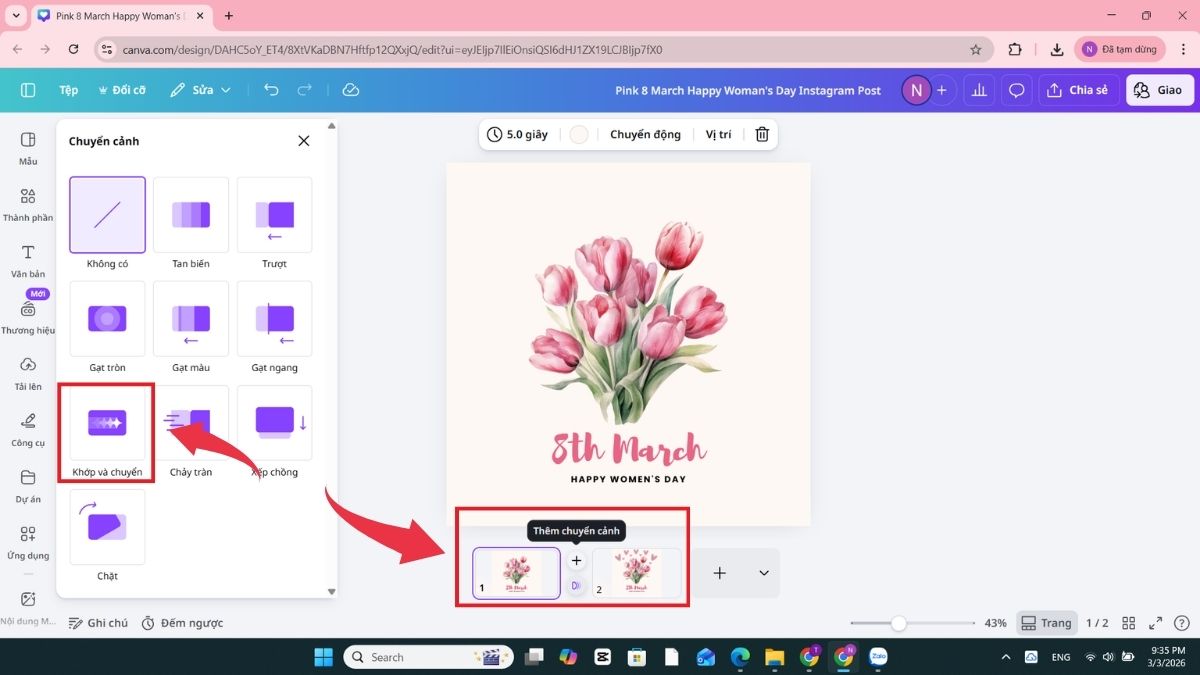Open the Mẫu sidebar tab
This screenshot has height=675, width=1200.
[x=28, y=148]
